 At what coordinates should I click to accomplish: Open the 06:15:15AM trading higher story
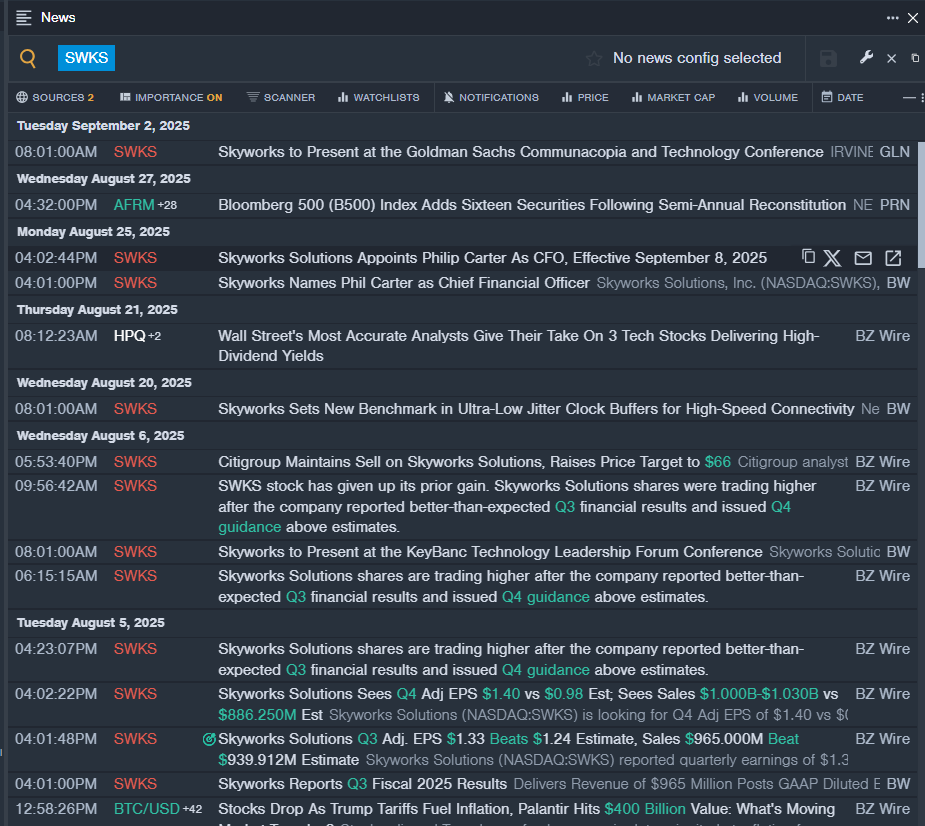tap(511, 586)
